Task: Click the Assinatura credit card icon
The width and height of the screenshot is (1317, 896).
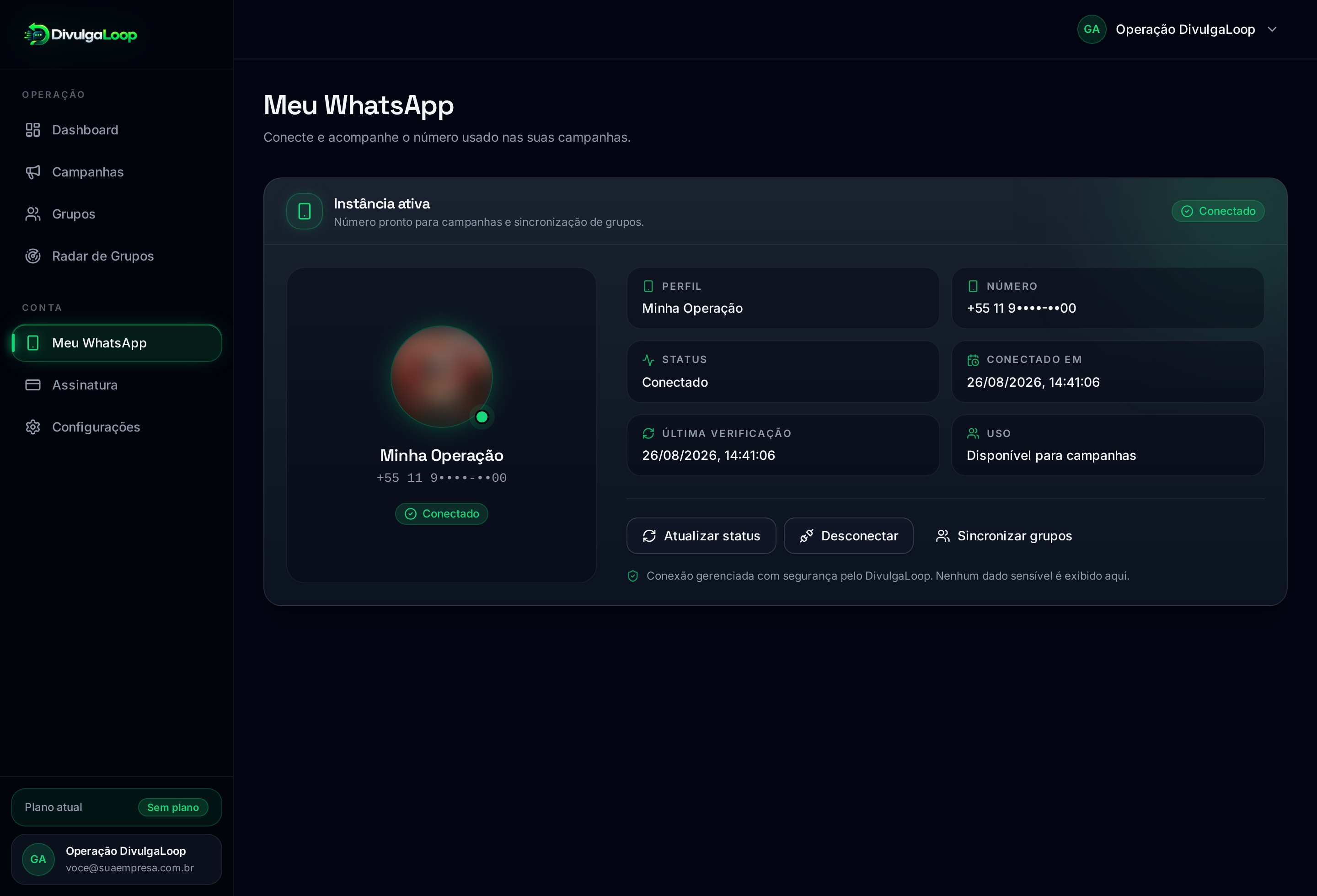Action: [33, 385]
